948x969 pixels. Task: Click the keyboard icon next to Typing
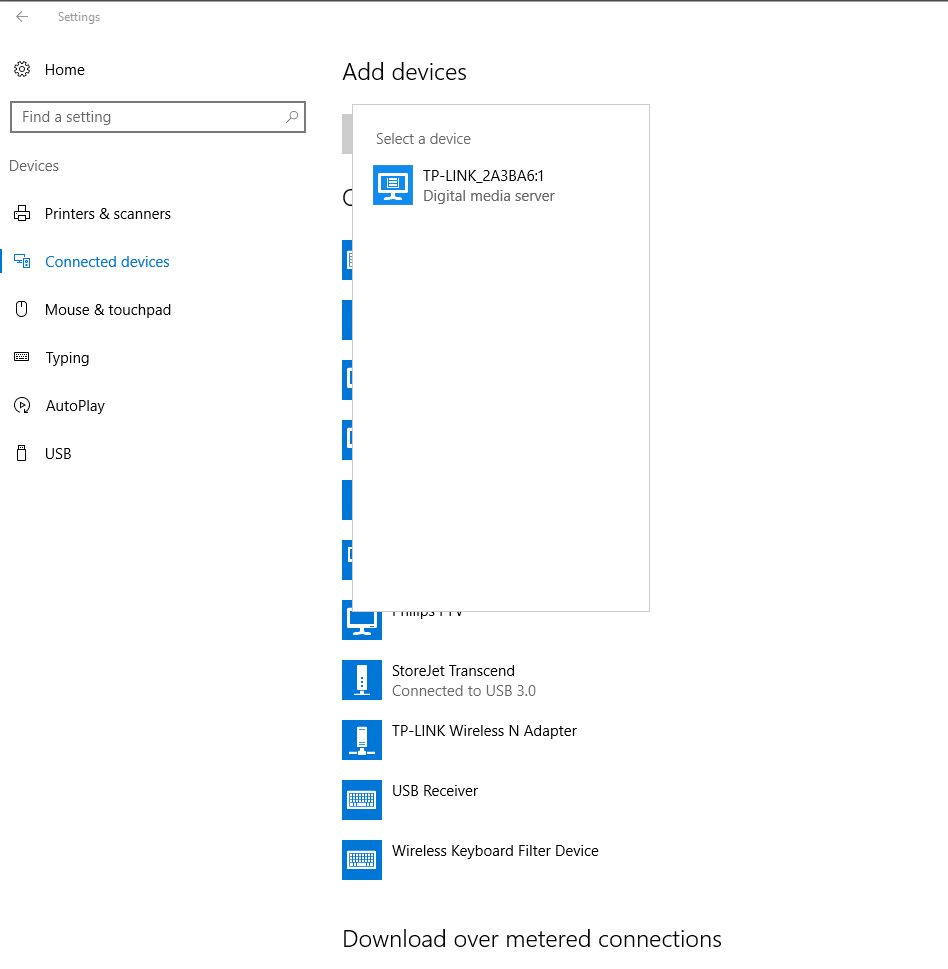point(22,357)
